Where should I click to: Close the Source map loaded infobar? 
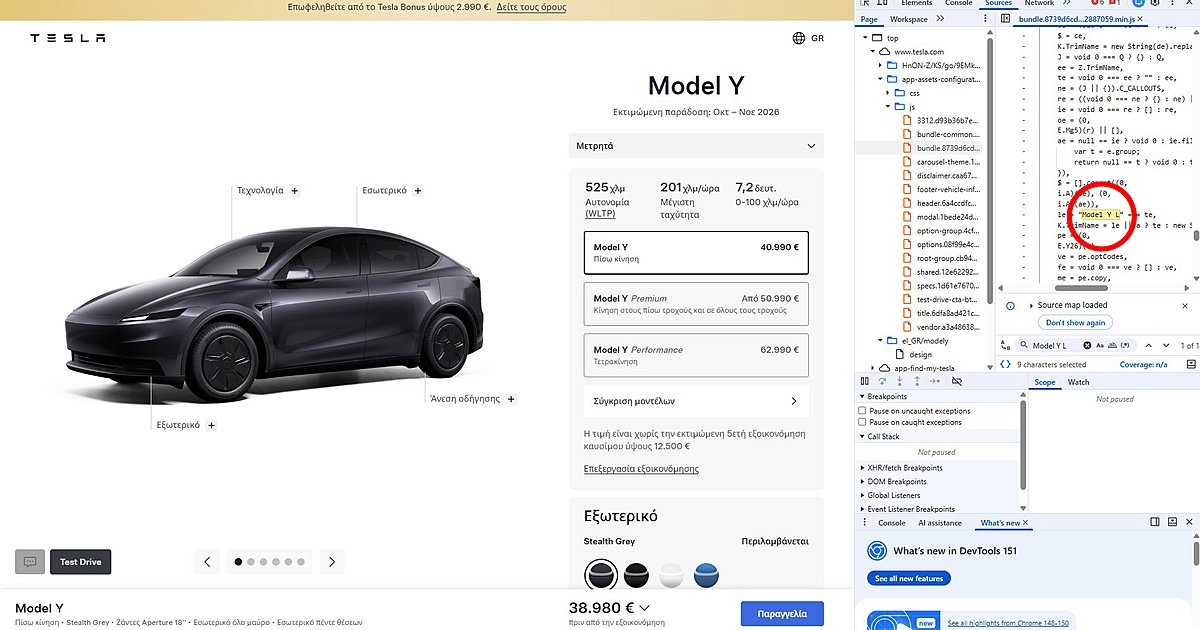click(x=1187, y=305)
